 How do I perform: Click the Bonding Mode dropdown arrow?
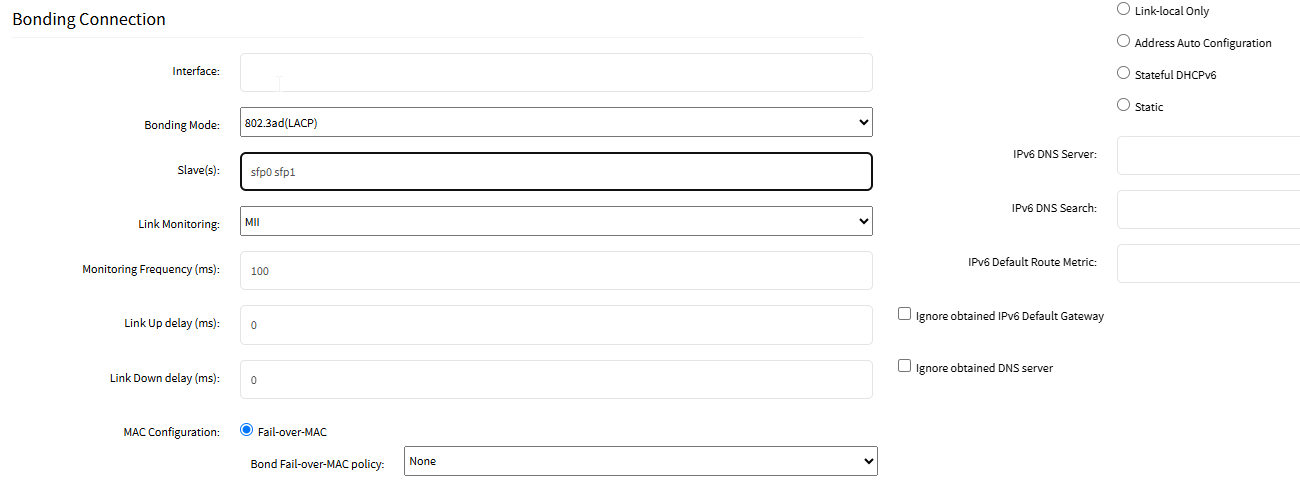point(863,122)
